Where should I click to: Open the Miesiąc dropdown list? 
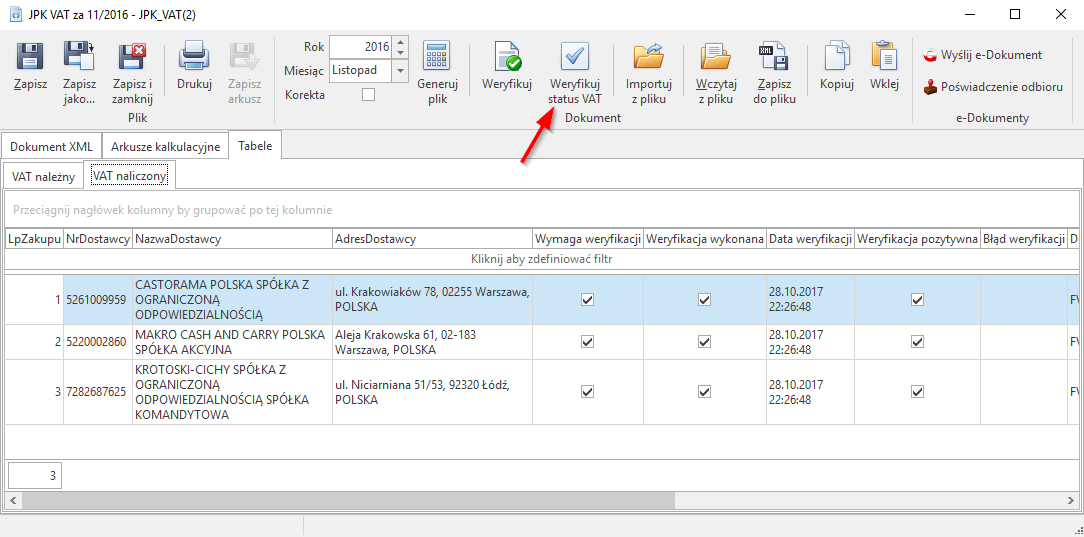tap(400, 71)
